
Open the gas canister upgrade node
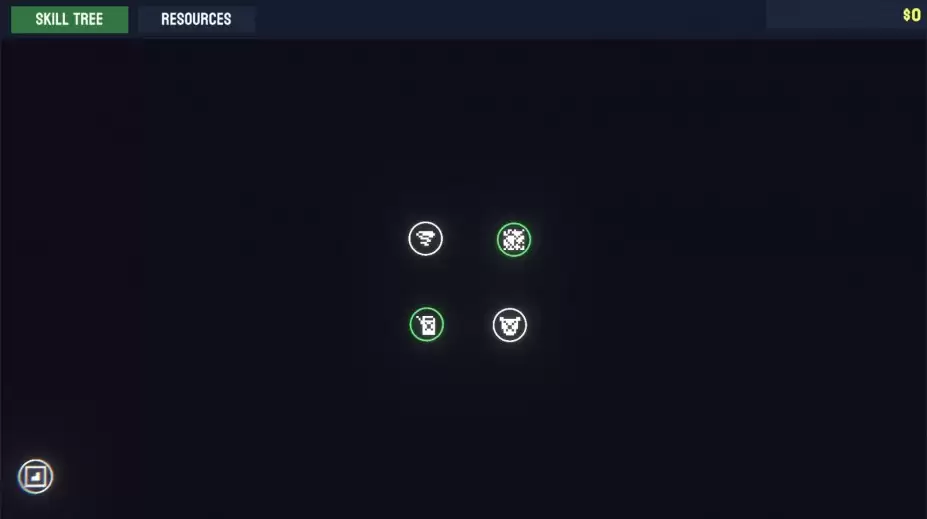[427, 325]
